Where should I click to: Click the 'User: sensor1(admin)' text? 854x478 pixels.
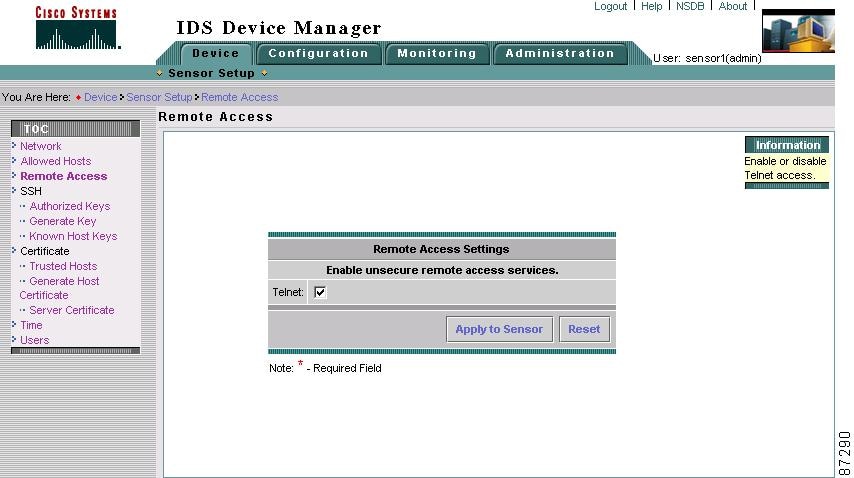(707, 58)
